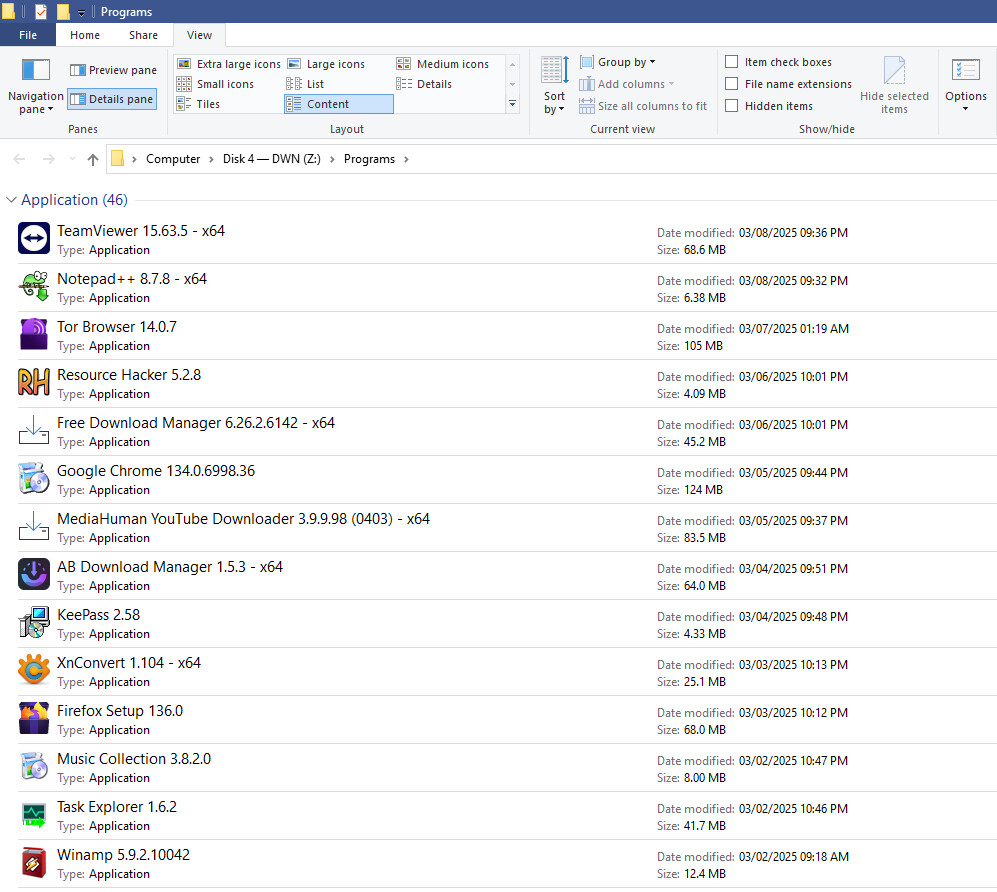Click the Notepad++ chameleon icon
Screen dimensions: 997x892
(x=34, y=286)
